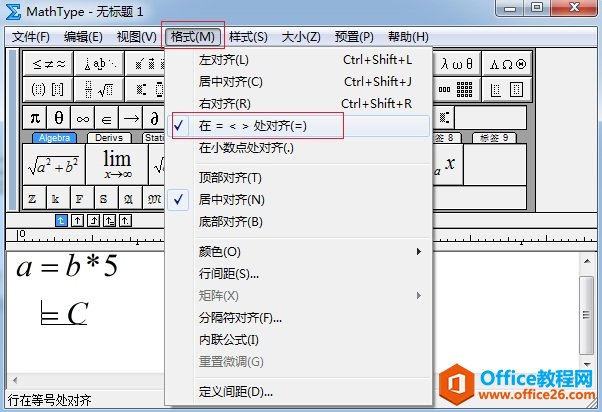Image resolution: width=602 pixels, height=412 pixels.
Task: Insert the double-struck F symbol
Action: pyautogui.click(x=82, y=198)
